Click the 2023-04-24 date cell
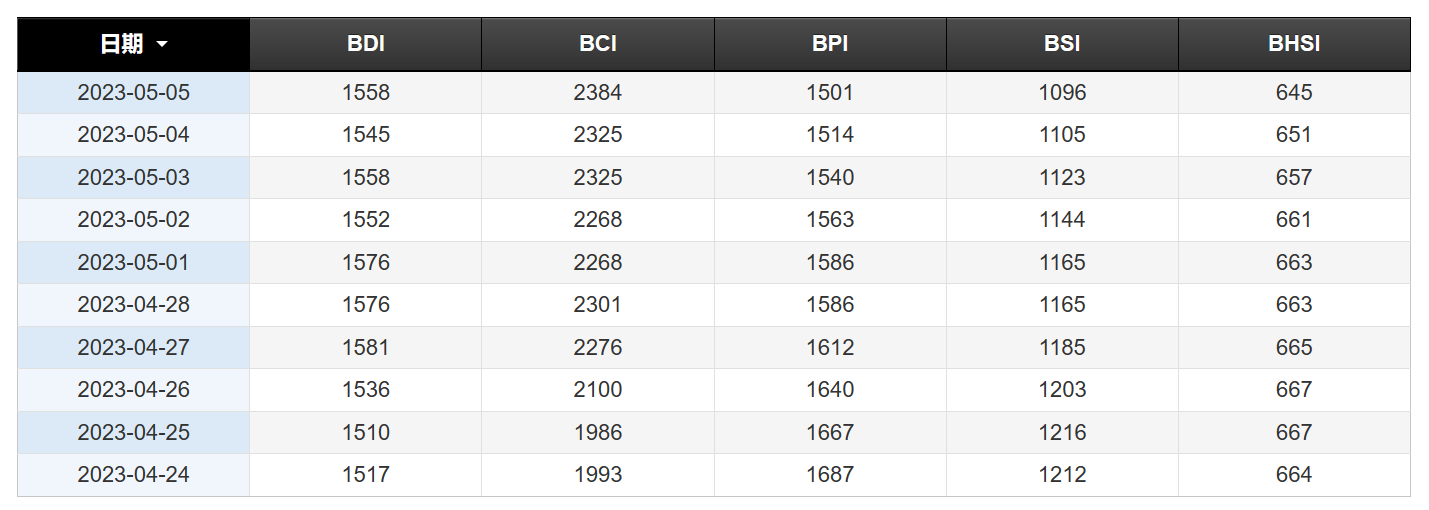 click(133, 475)
